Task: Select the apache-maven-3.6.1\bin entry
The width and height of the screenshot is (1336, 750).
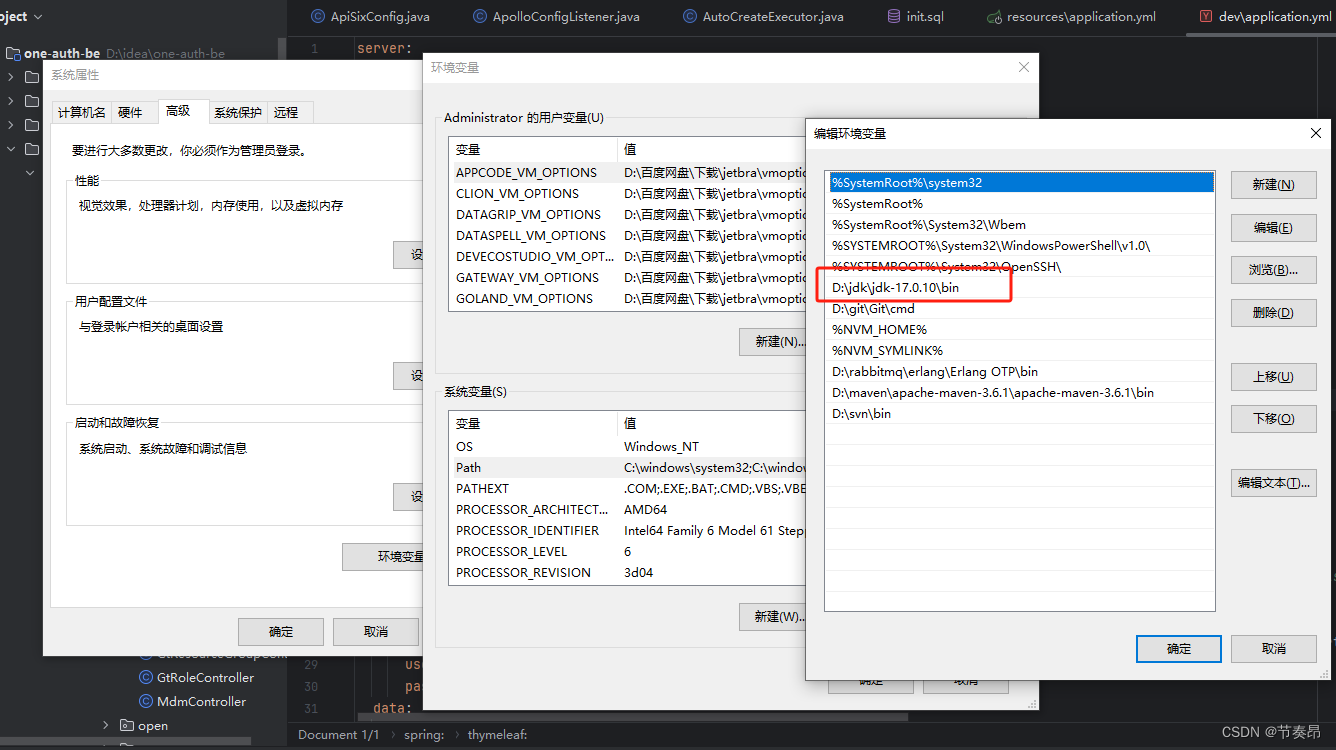Action: pos(1020,392)
